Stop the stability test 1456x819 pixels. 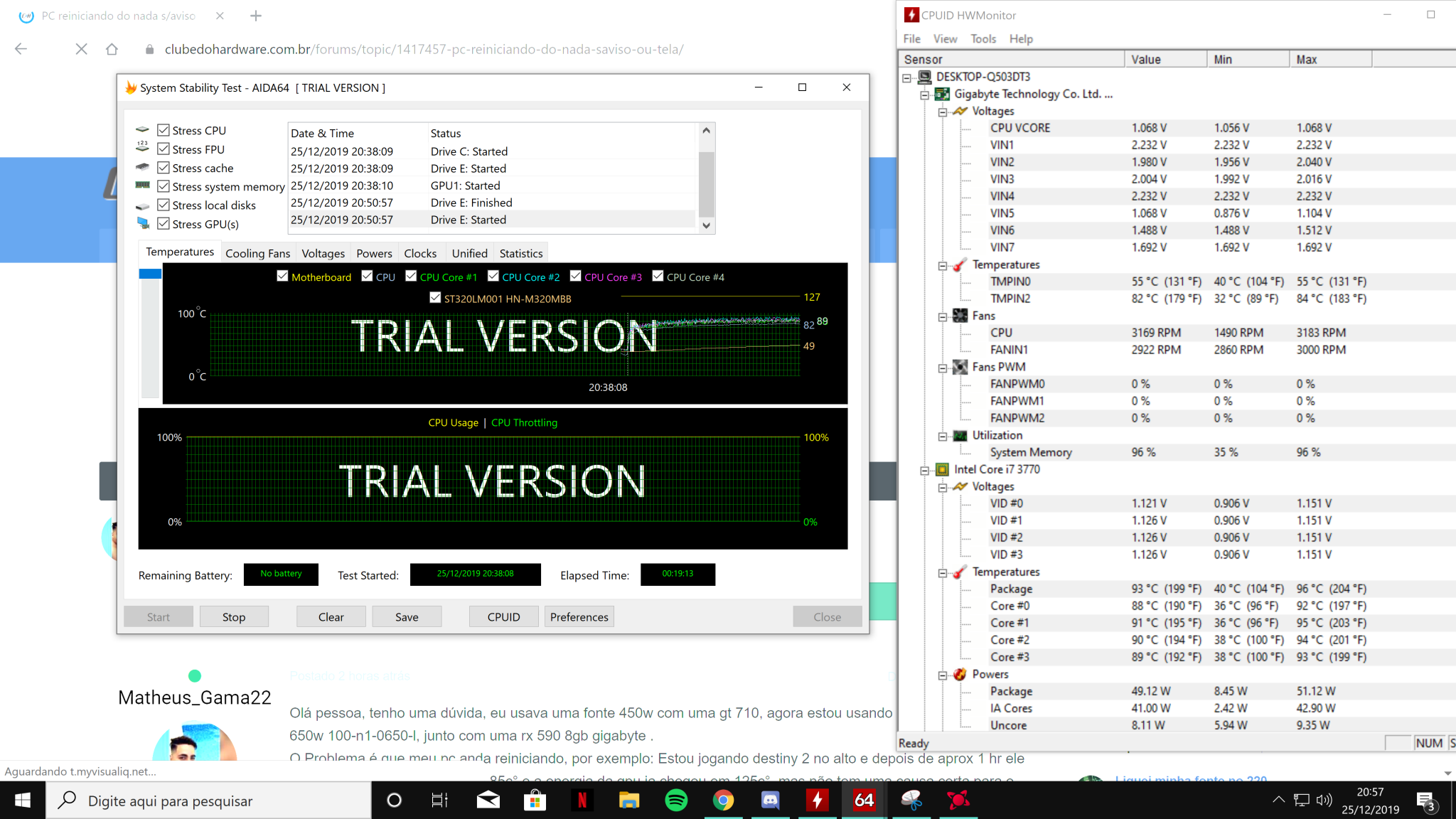pos(234,616)
